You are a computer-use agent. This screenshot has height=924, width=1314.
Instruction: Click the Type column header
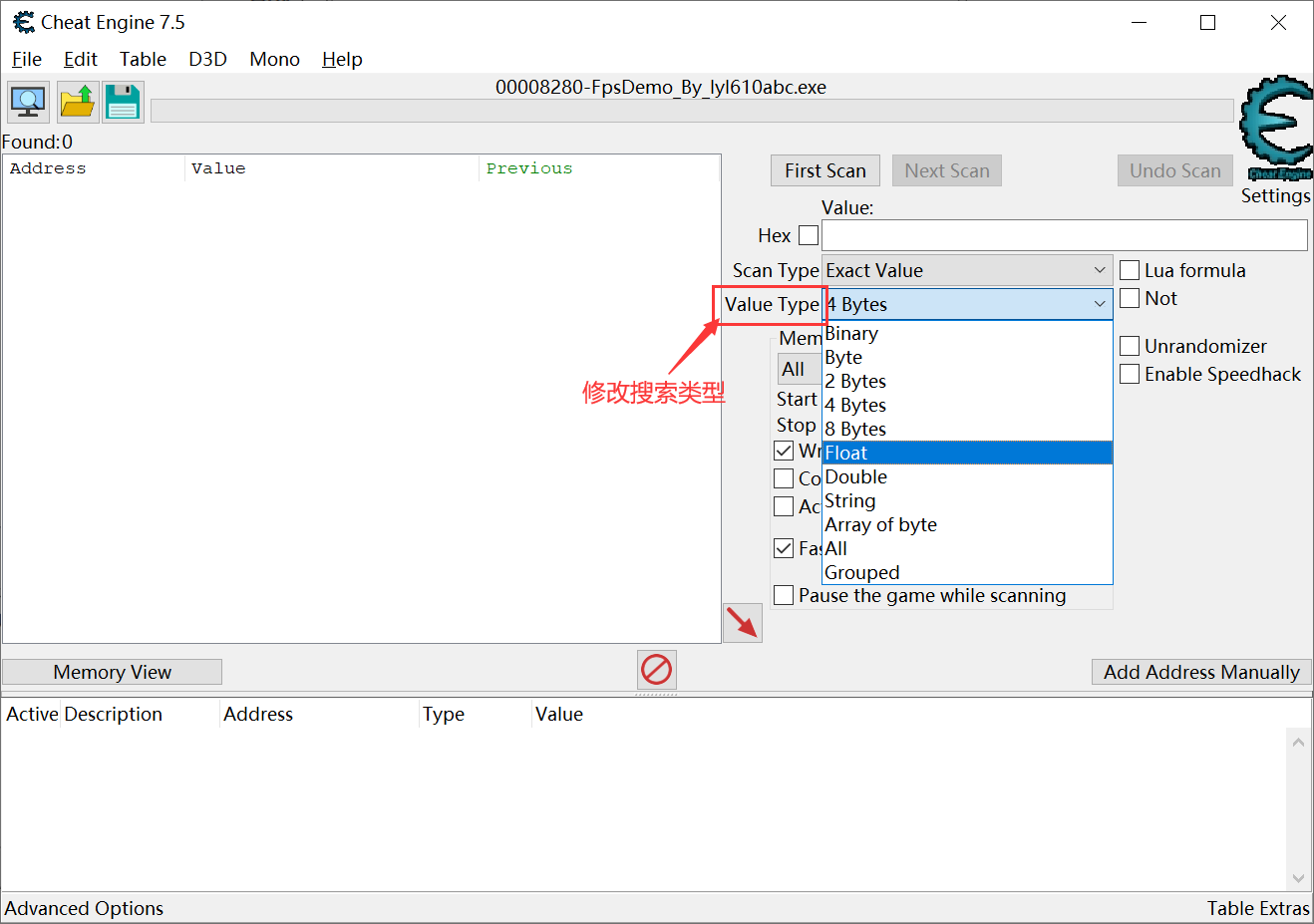point(475,714)
